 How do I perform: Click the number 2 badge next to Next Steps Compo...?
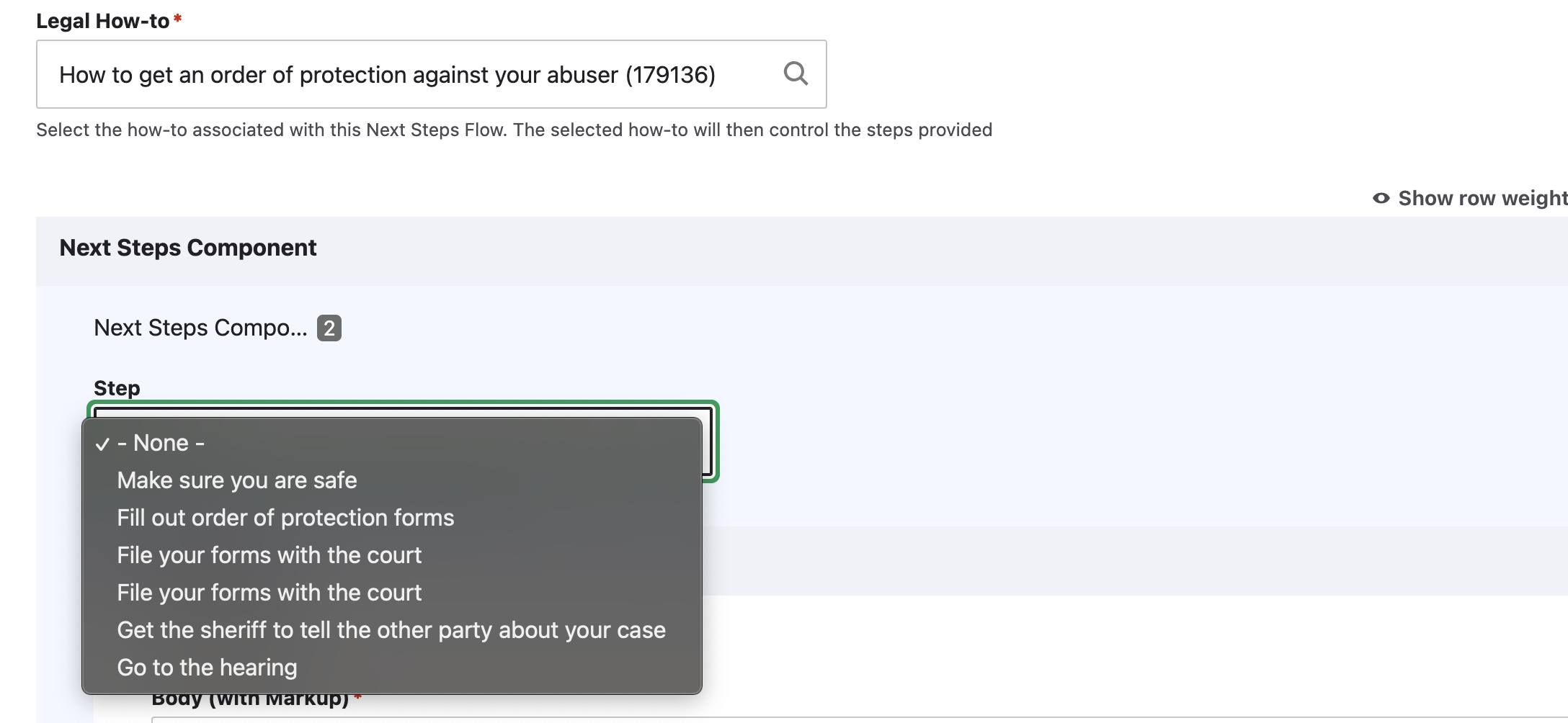click(329, 328)
